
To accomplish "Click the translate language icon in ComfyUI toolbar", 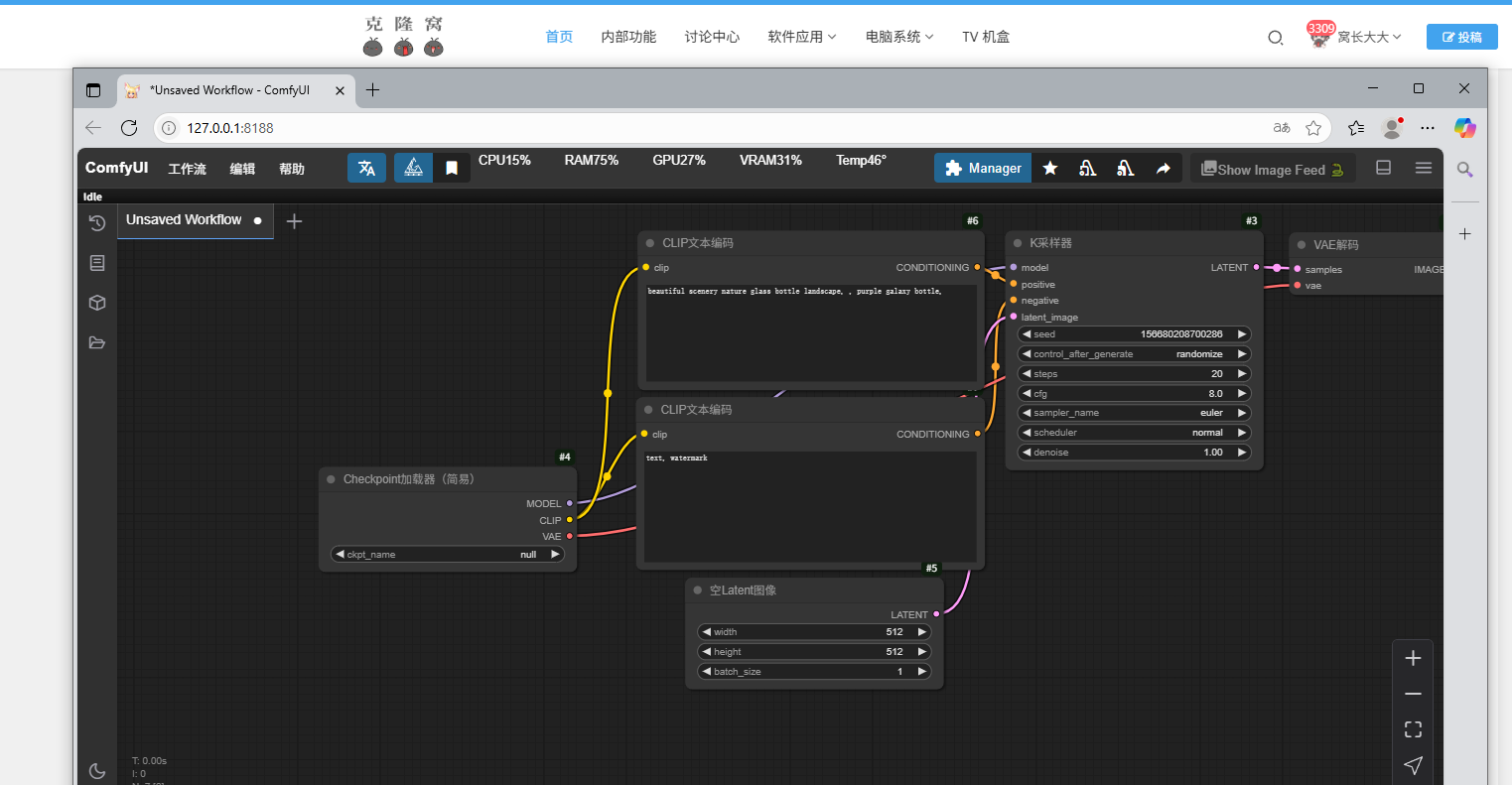I will 366,168.
